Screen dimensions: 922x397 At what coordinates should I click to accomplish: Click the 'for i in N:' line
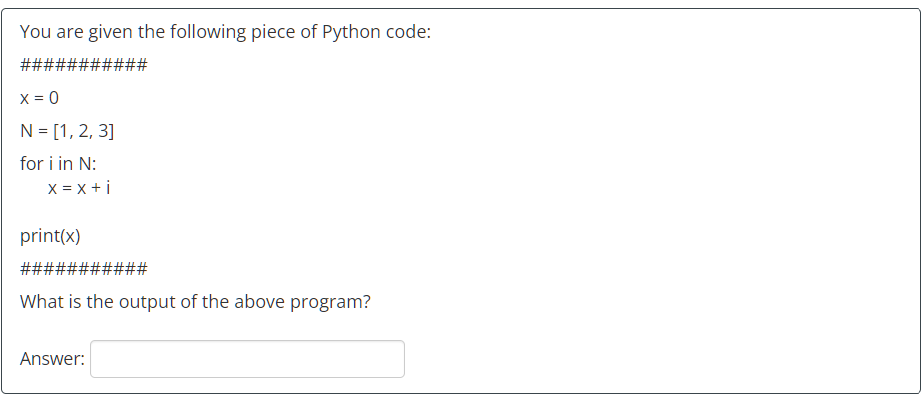(58, 163)
